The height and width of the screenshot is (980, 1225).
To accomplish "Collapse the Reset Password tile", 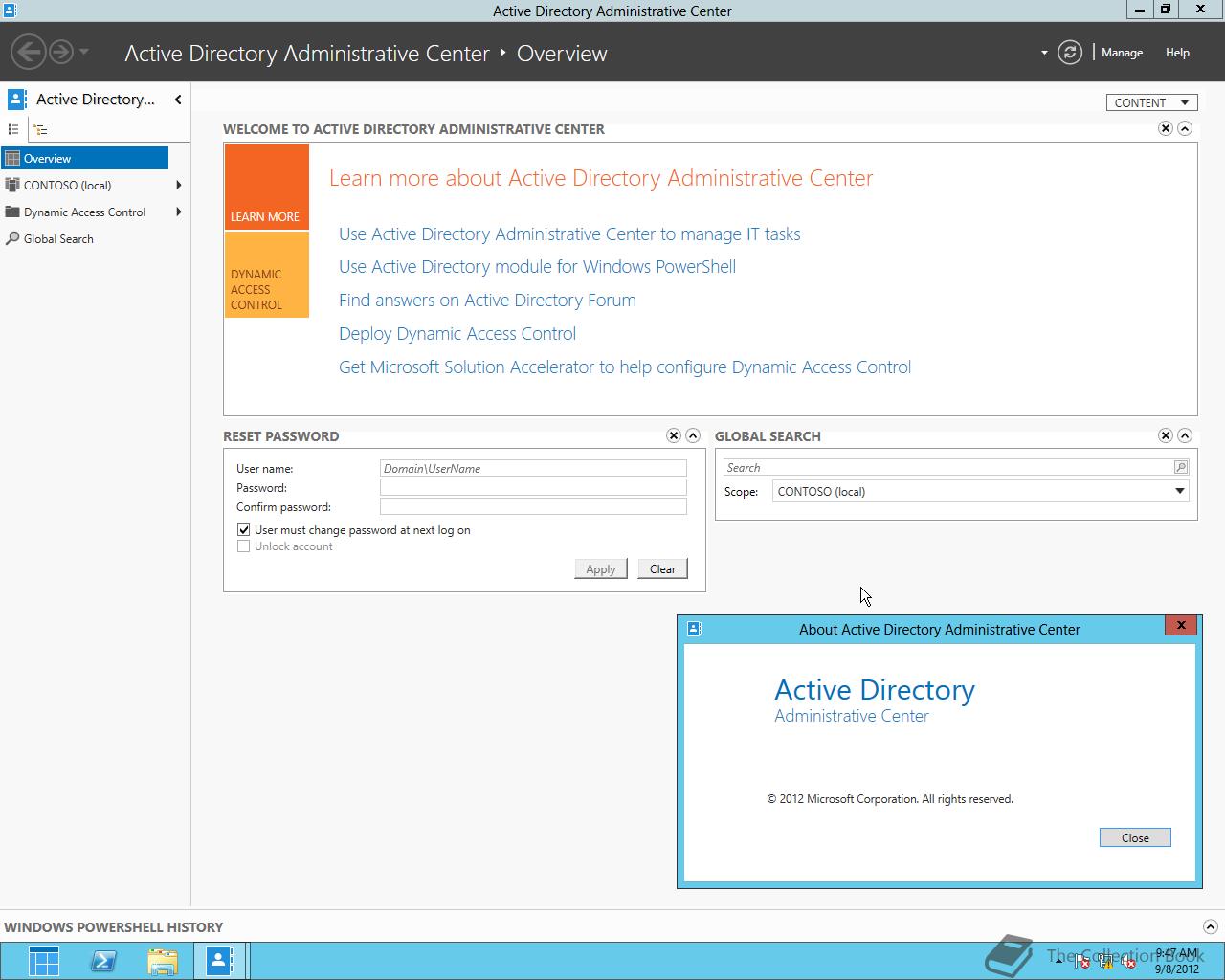I will click(693, 435).
